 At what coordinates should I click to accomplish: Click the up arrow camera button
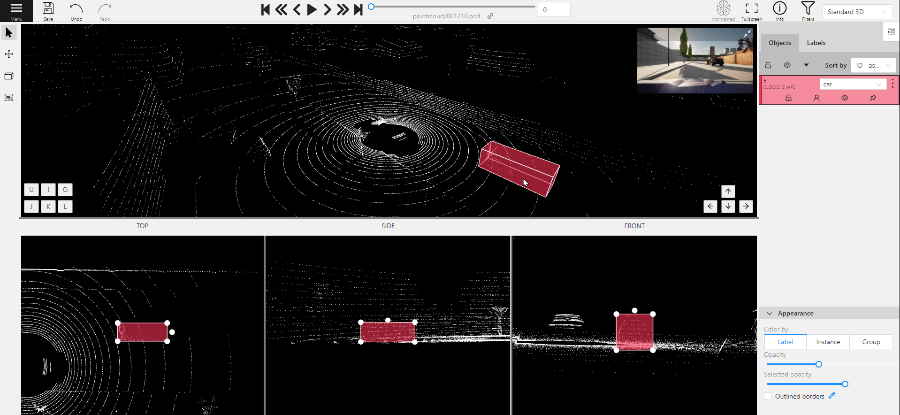[728, 190]
